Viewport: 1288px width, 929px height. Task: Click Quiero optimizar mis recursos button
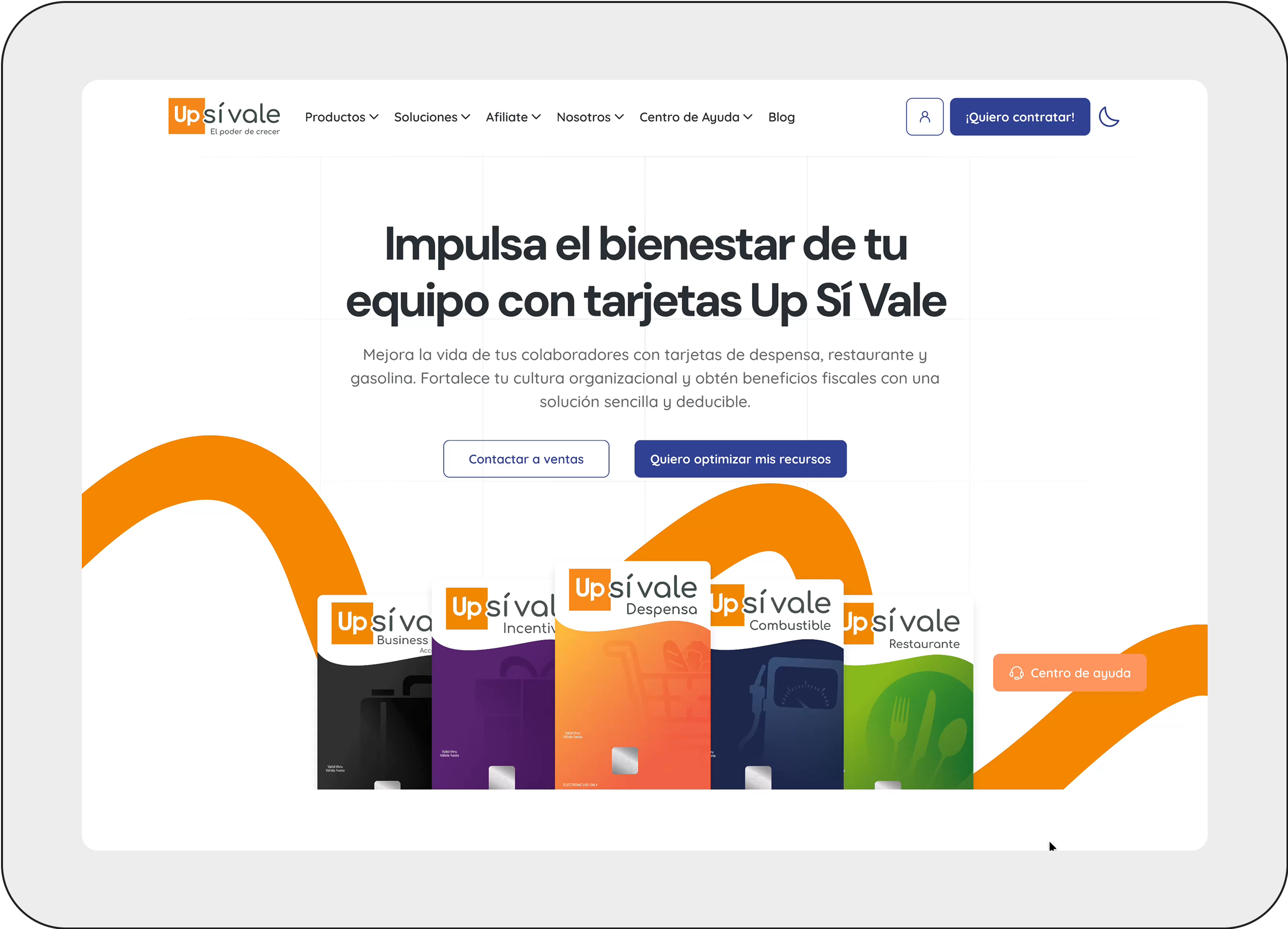point(740,459)
